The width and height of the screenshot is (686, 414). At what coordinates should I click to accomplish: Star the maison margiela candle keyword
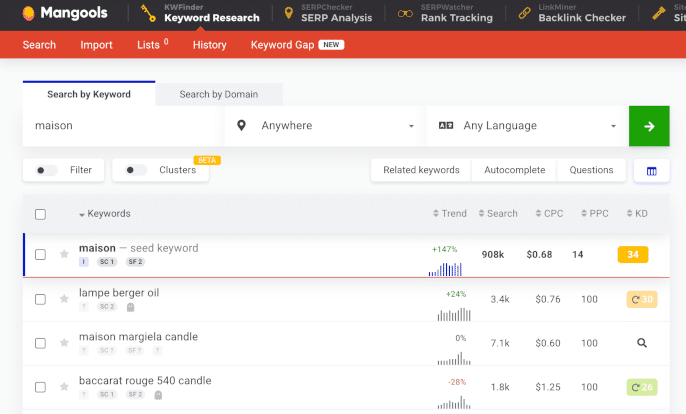[64, 343]
